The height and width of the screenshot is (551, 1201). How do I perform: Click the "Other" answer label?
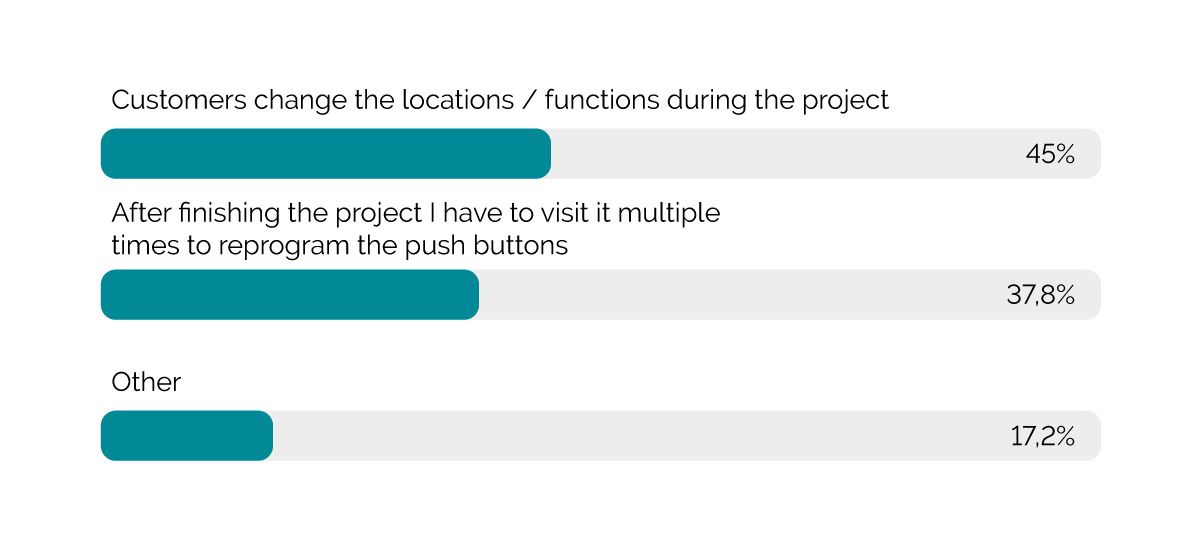[146, 382]
